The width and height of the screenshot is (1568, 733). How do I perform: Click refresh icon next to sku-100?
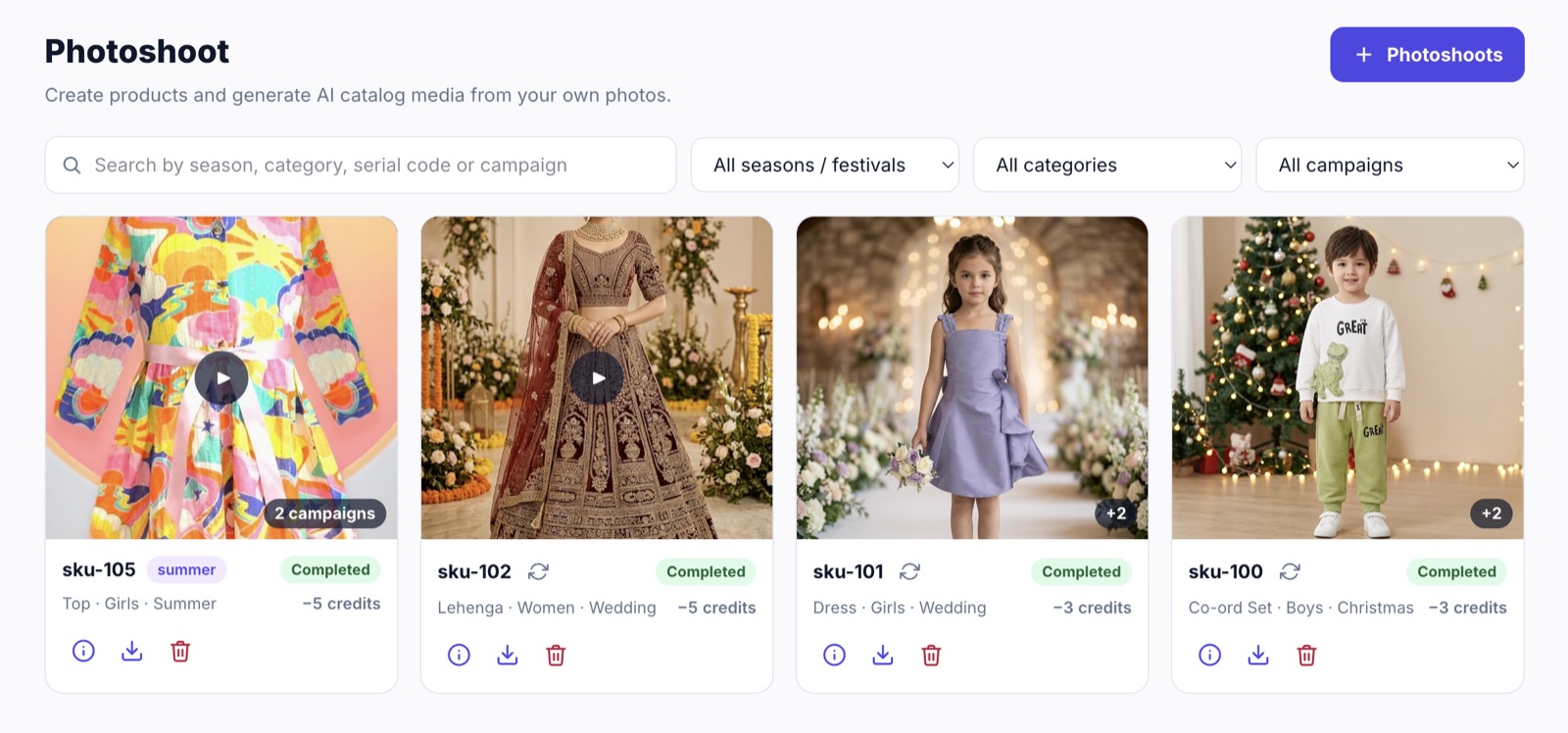point(1290,571)
